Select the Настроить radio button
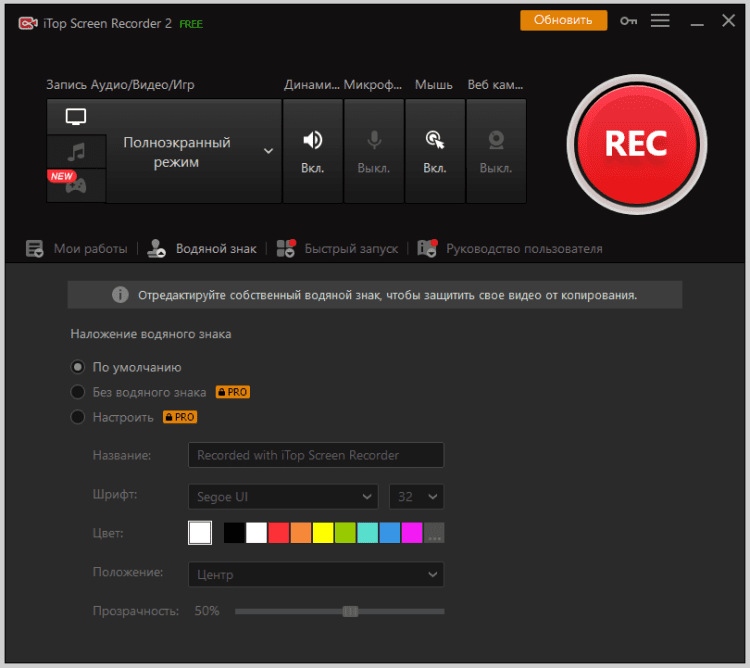The height and width of the screenshot is (668, 750). click(x=77, y=417)
